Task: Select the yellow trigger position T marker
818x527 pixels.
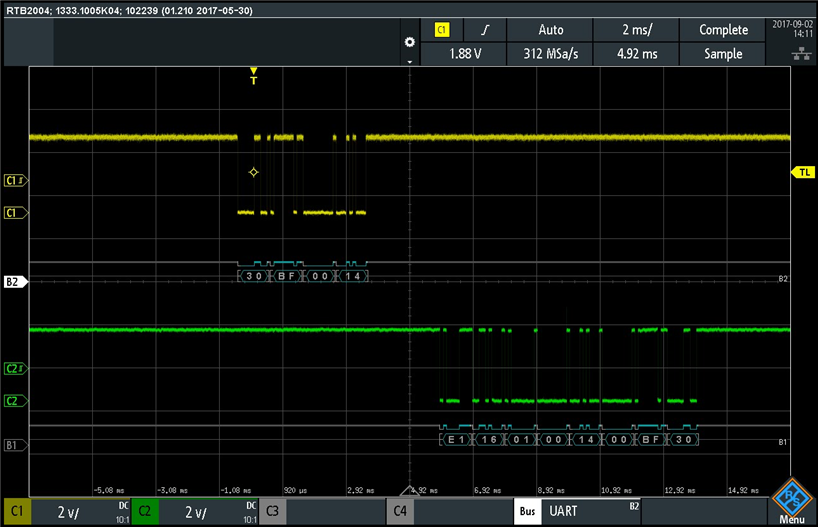Action: tap(253, 77)
